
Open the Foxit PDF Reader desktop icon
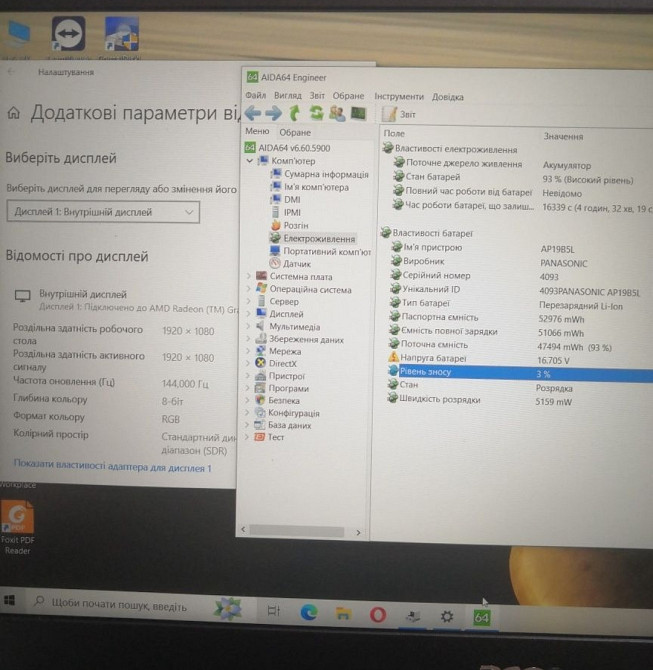pyautogui.click(x=18, y=522)
